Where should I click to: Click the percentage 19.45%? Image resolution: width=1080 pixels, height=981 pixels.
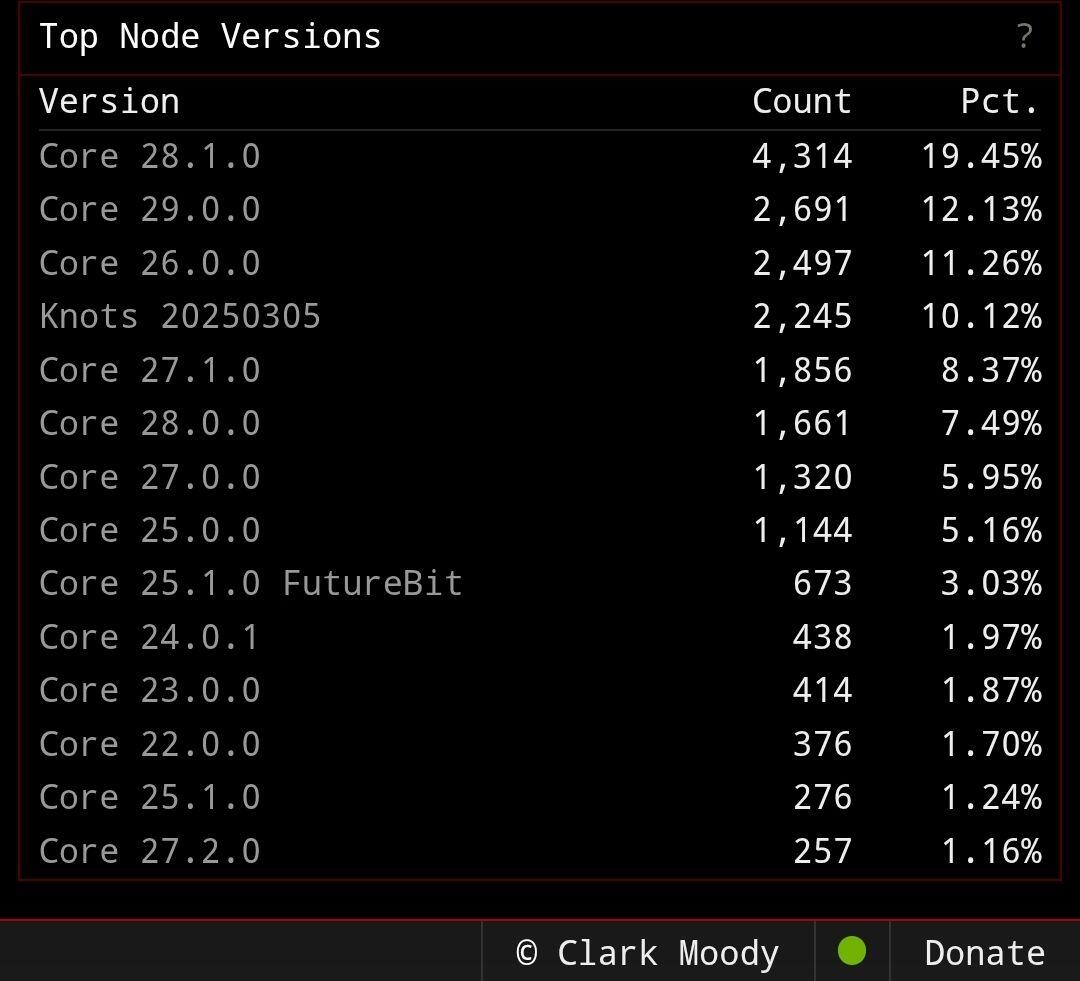(982, 156)
